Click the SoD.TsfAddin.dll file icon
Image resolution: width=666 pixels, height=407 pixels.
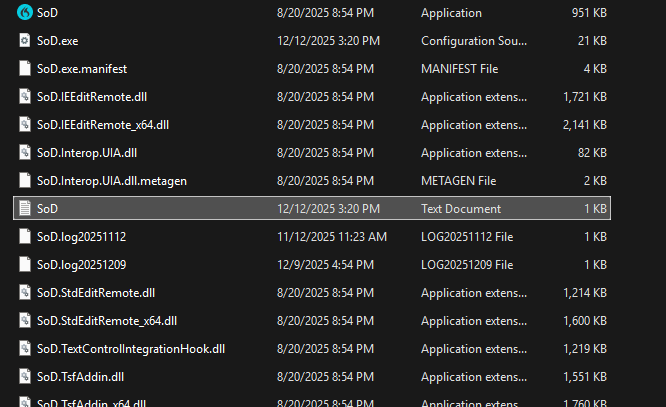click(x=26, y=377)
